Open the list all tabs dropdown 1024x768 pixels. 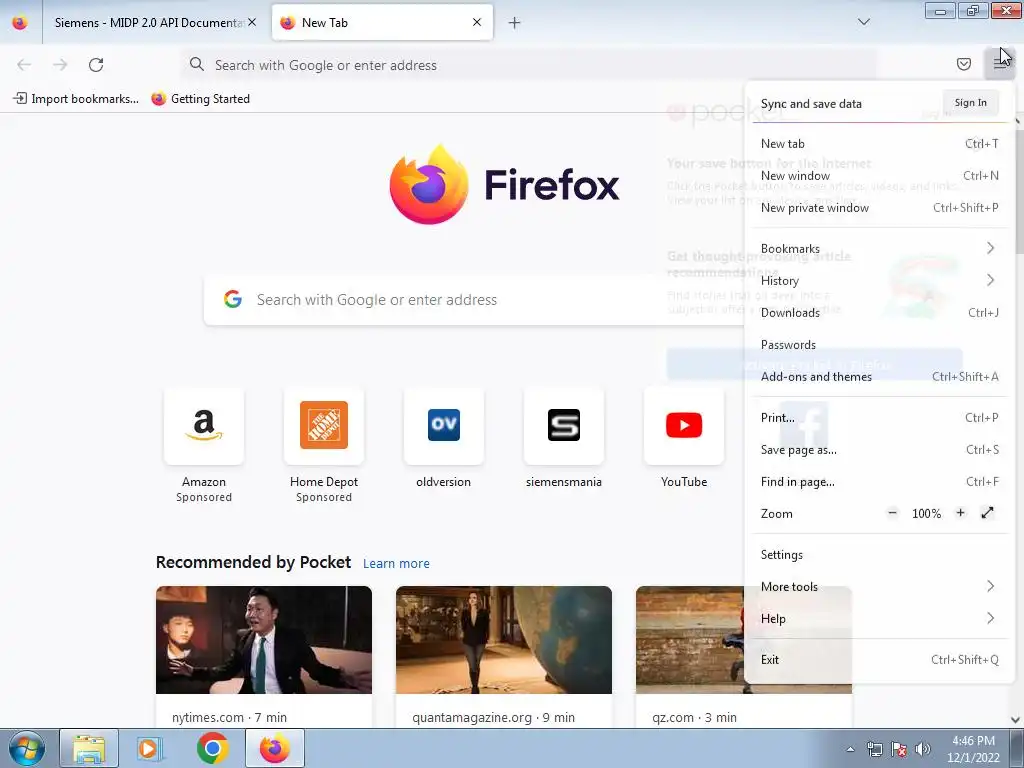pyautogui.click(x=863, y=22)
